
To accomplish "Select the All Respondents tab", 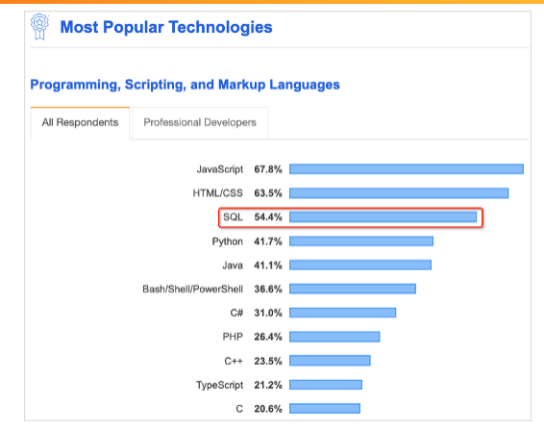I will (80, 123).
